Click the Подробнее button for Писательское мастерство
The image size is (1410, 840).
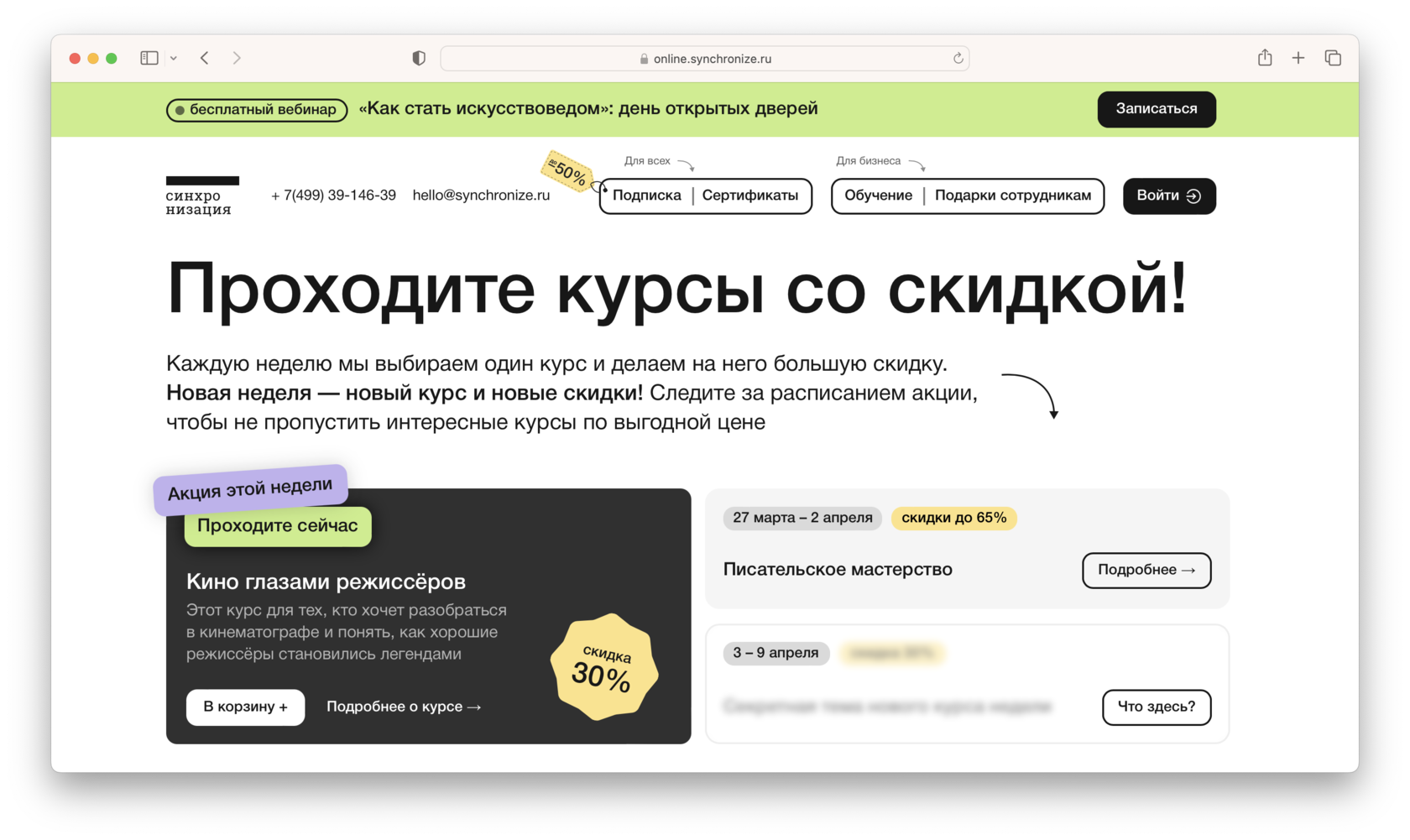point(1146,570)
